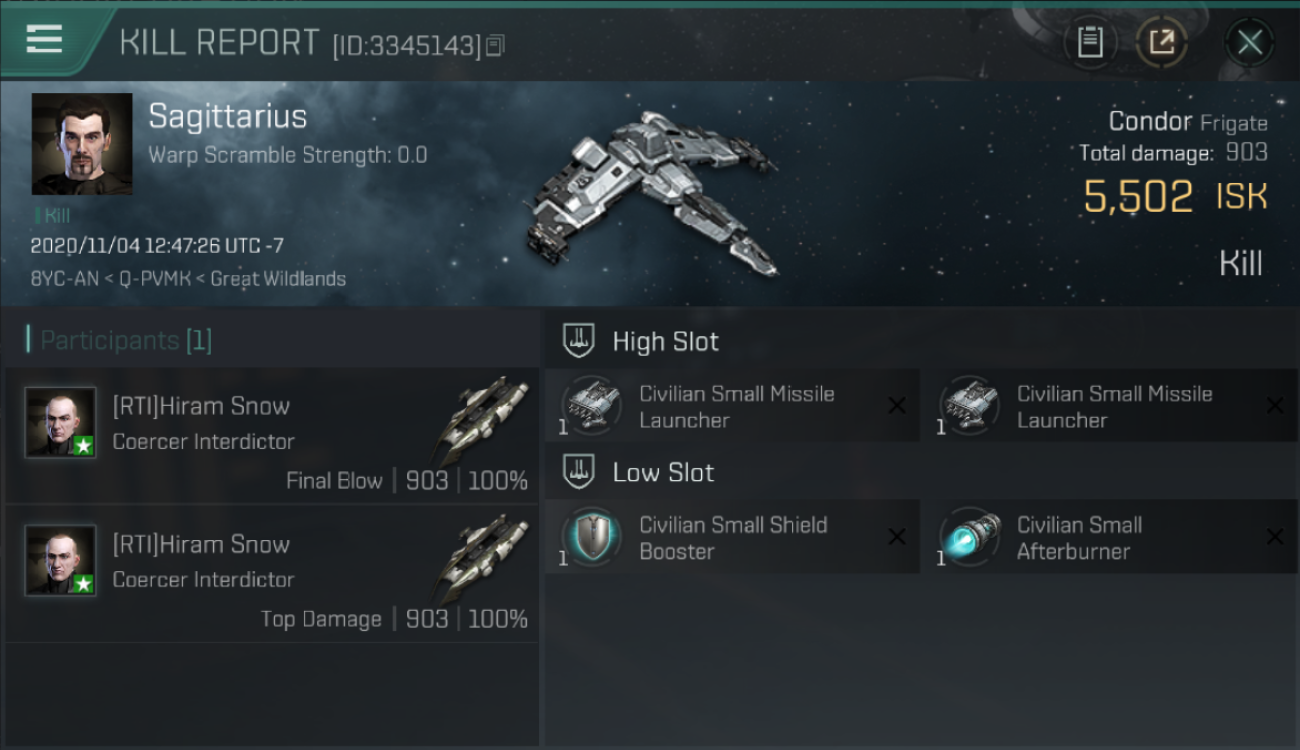The width and height of the screenshot is (1300, 750).
Task: Click Coercer Interdictor ship in Final Blow row
Action: pyautogui.click(x=484, y=420)
